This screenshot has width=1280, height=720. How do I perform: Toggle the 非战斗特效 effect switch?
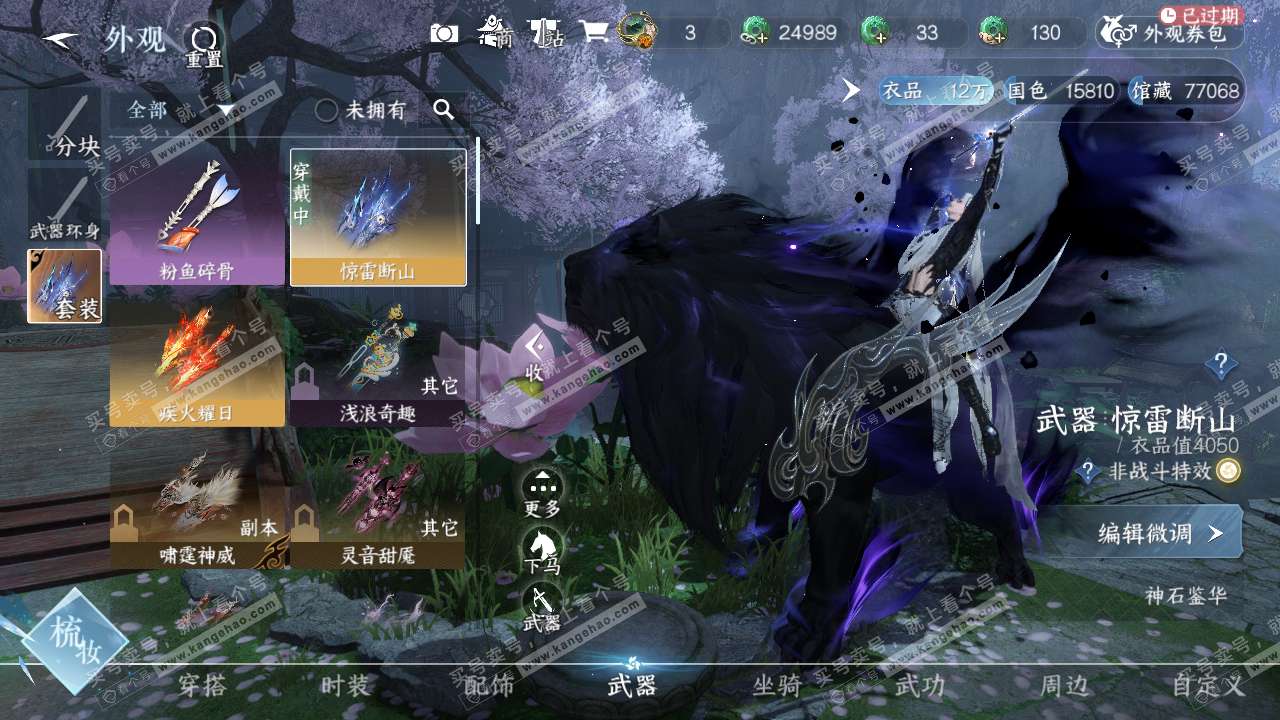pyautogui.click(x=1228, y=471)
